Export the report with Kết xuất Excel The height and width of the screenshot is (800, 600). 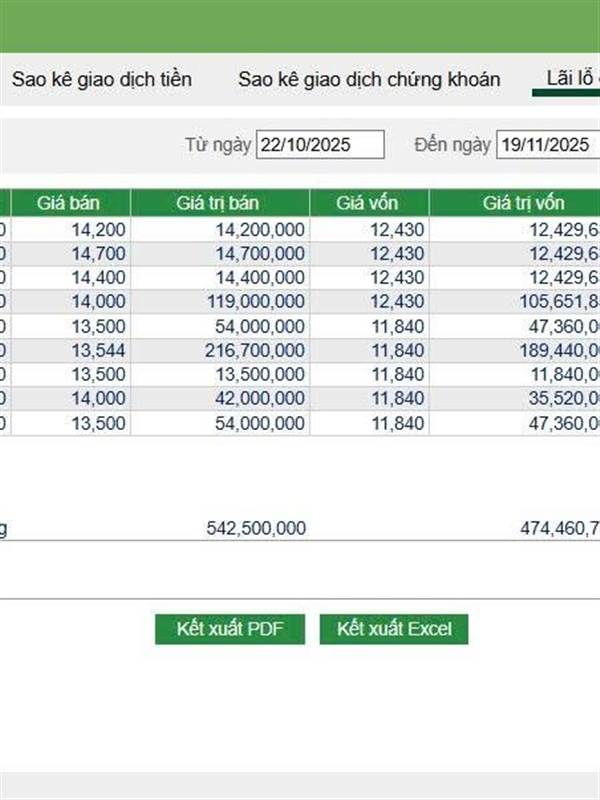click(393, 629)
